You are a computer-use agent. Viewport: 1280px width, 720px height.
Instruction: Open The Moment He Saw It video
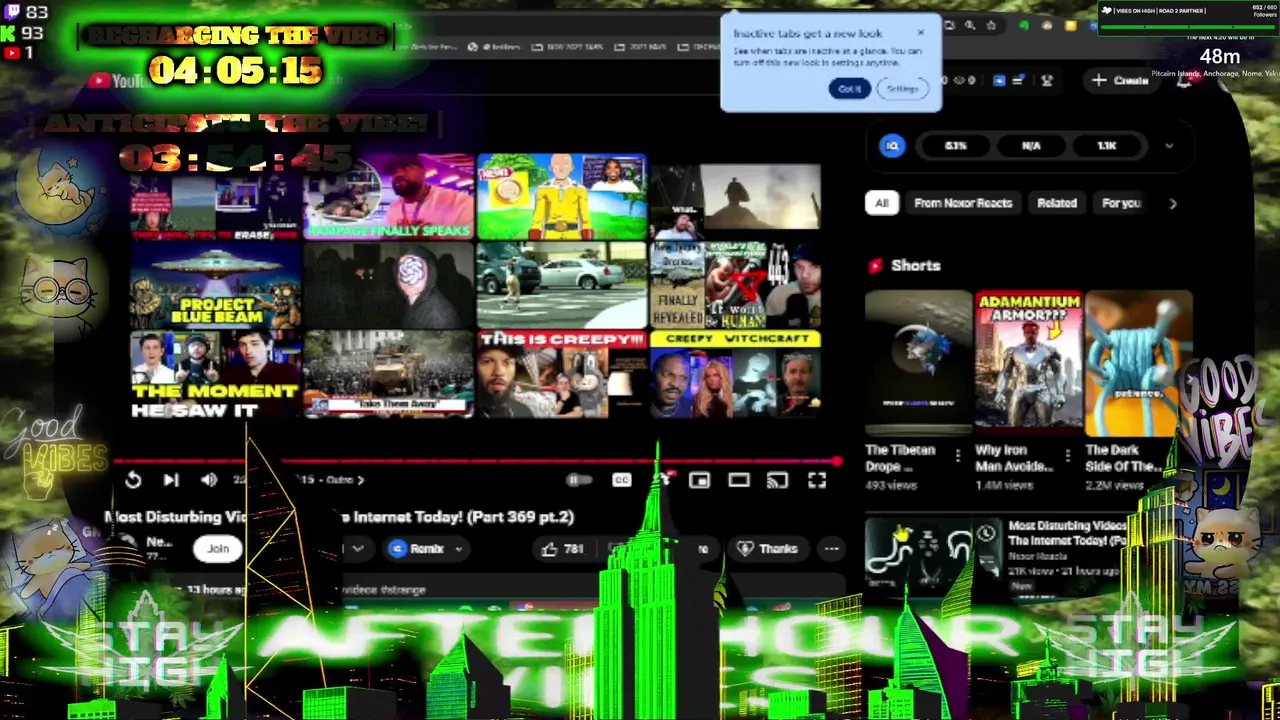216,374
